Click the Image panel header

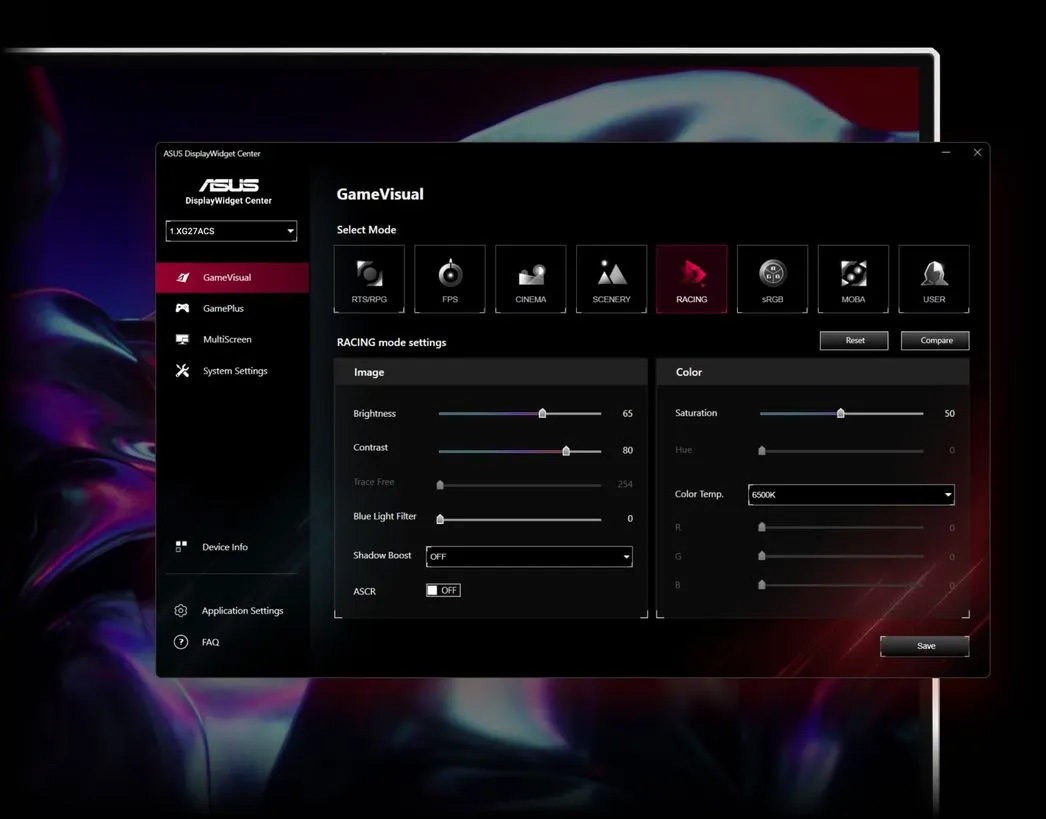pyautogui.click(x=491, y=372)
